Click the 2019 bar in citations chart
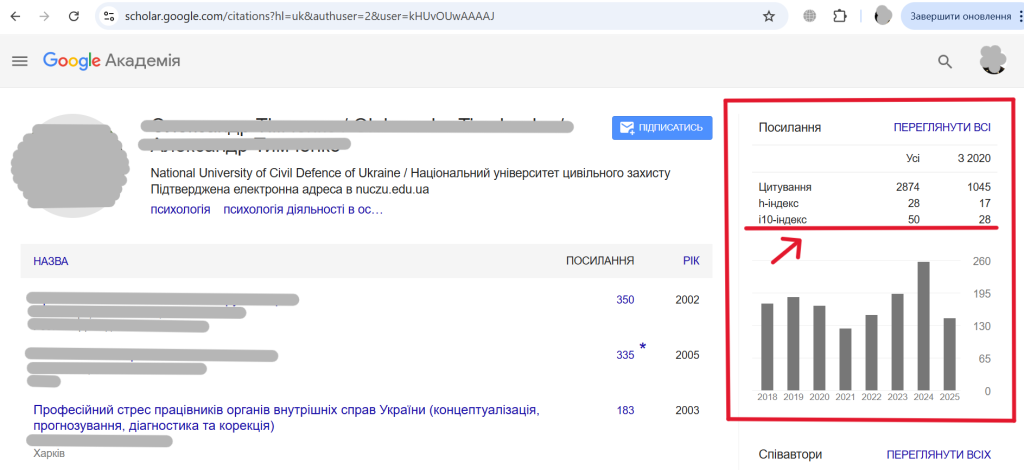This screenshot has height=470, width=1024. tap(793, 343)
